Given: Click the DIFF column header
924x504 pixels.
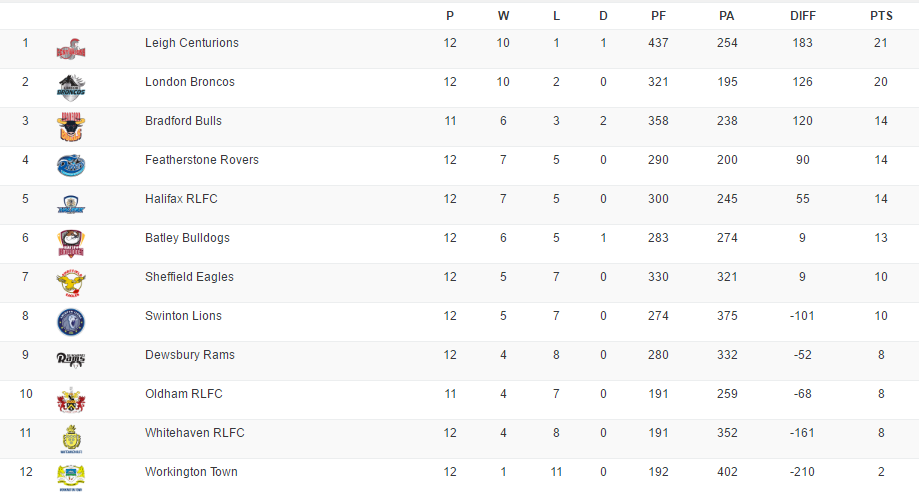Looking at the screenshot, I should coord(802,15).
